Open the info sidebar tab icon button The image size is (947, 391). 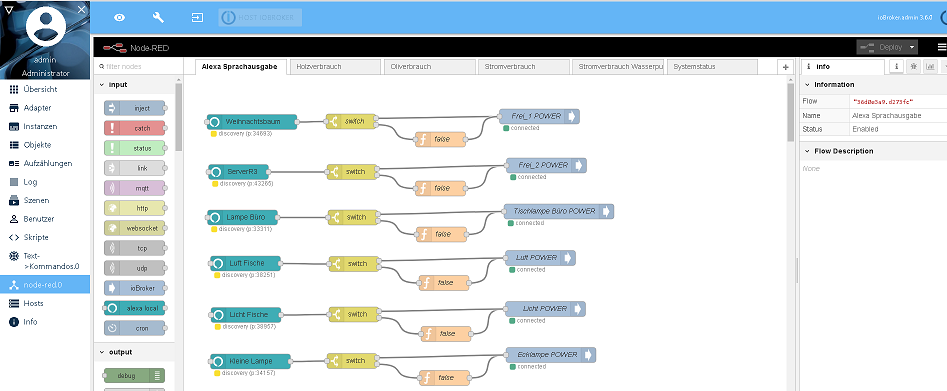point(897,66)
